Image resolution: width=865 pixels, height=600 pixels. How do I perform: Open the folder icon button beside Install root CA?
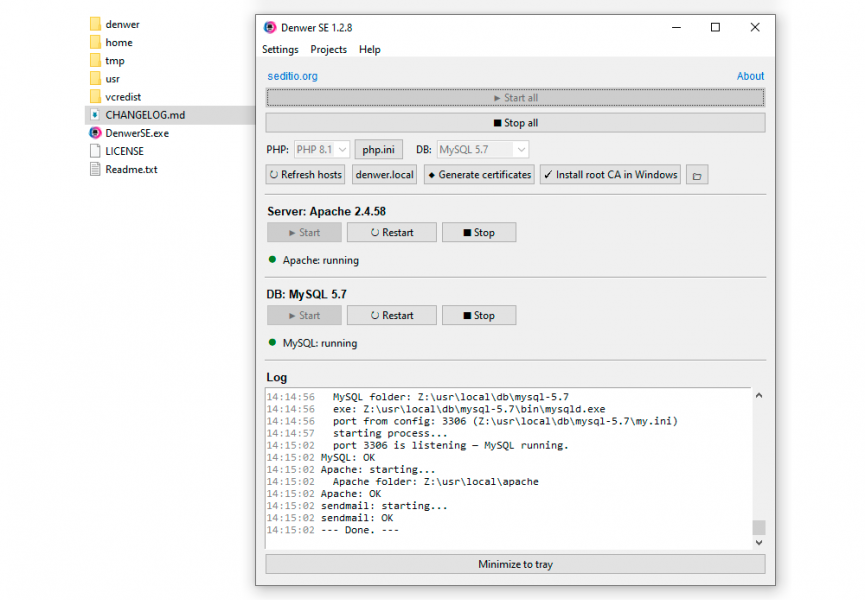click(x=697, y=175)
